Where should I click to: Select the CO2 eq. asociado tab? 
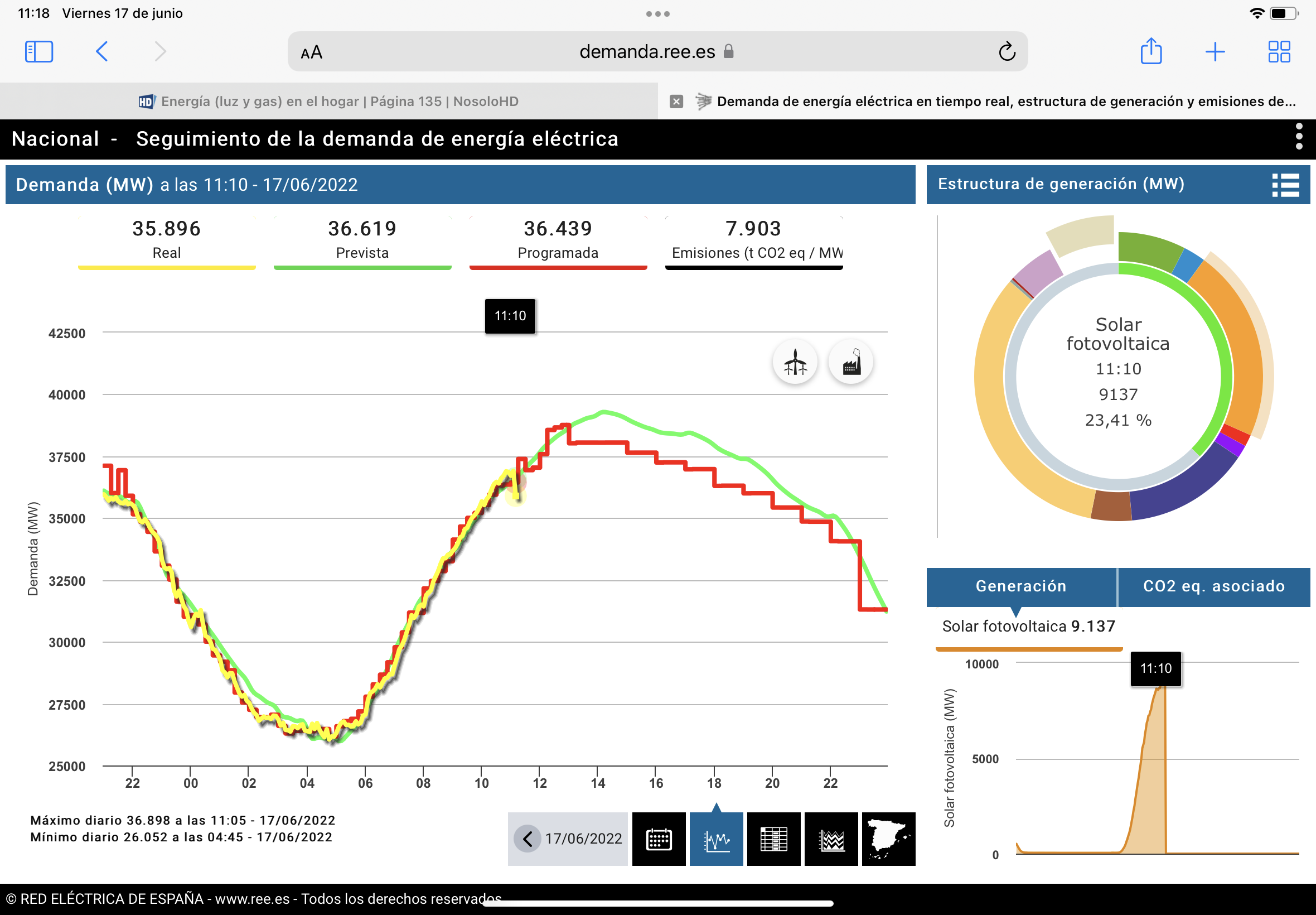pyautogui.click(x=1214, y=586)
